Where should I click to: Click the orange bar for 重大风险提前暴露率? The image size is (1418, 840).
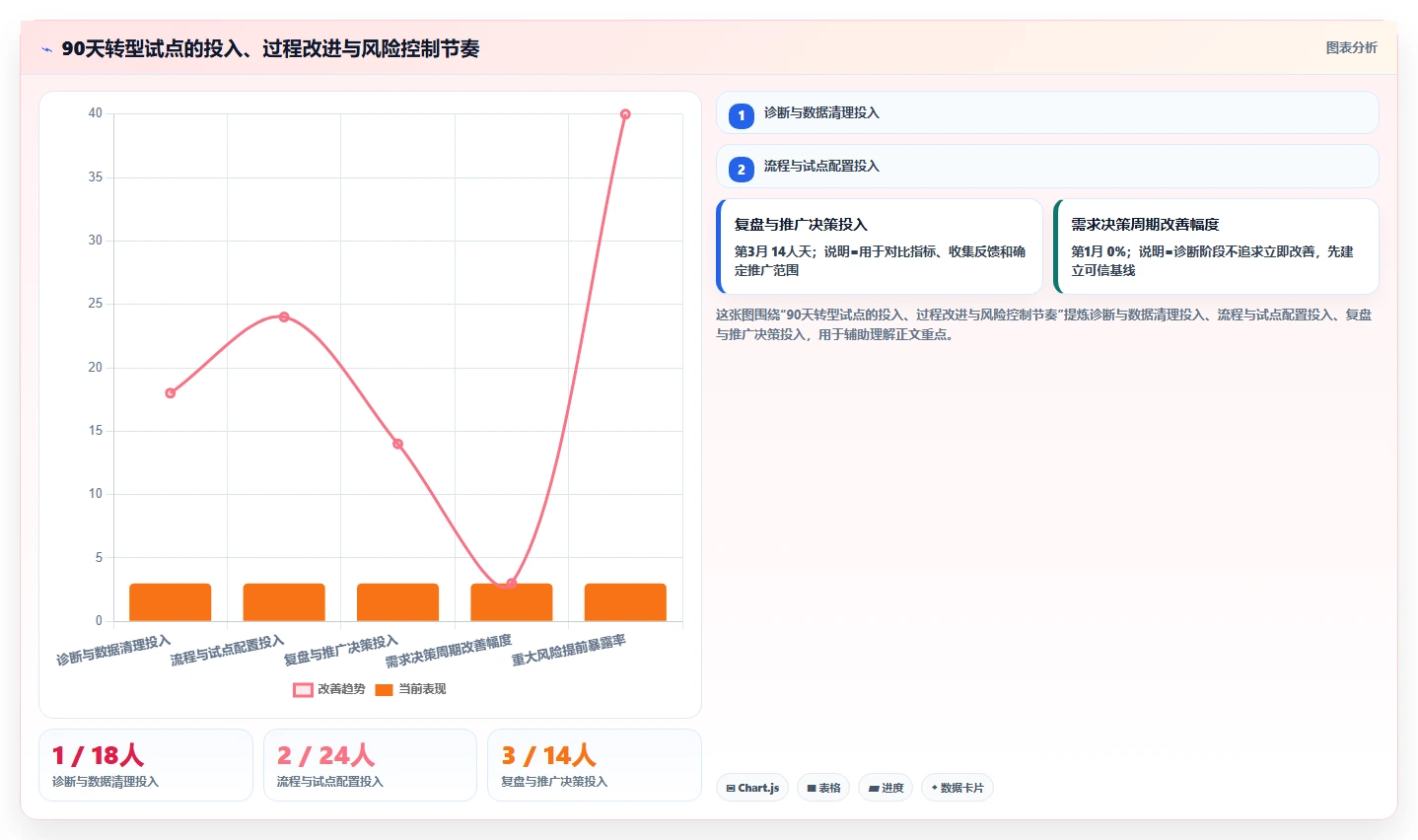625,602
